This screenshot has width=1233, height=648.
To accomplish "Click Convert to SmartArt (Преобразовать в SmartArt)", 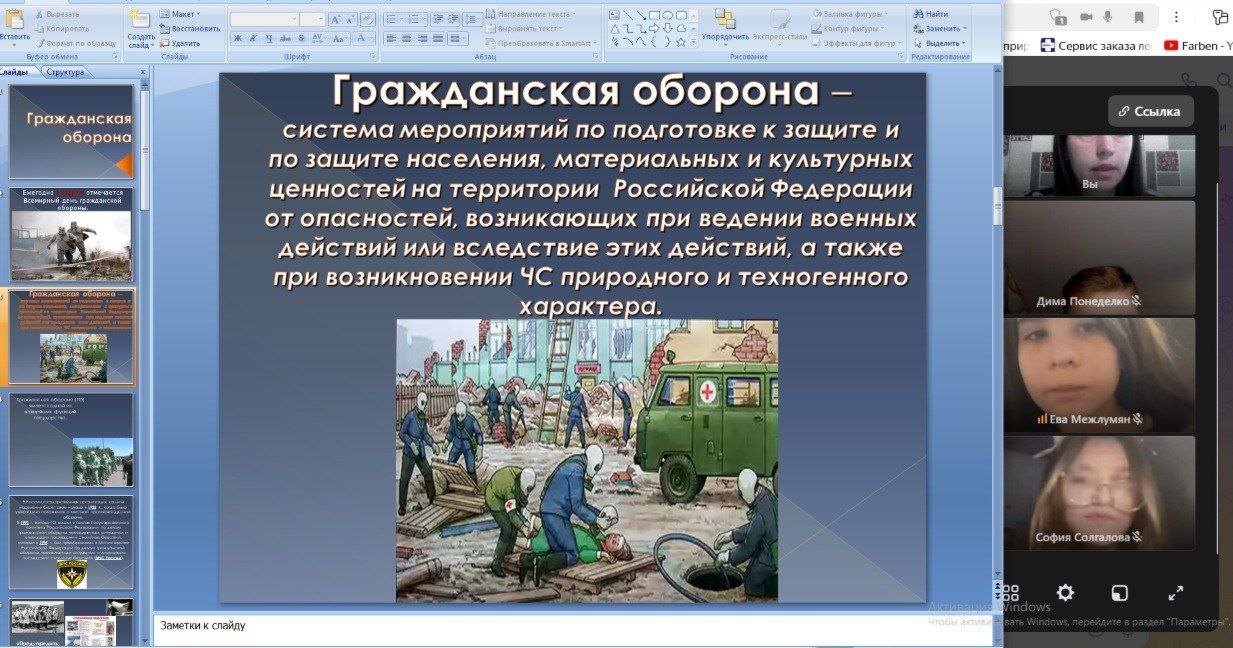I will 541,43.
